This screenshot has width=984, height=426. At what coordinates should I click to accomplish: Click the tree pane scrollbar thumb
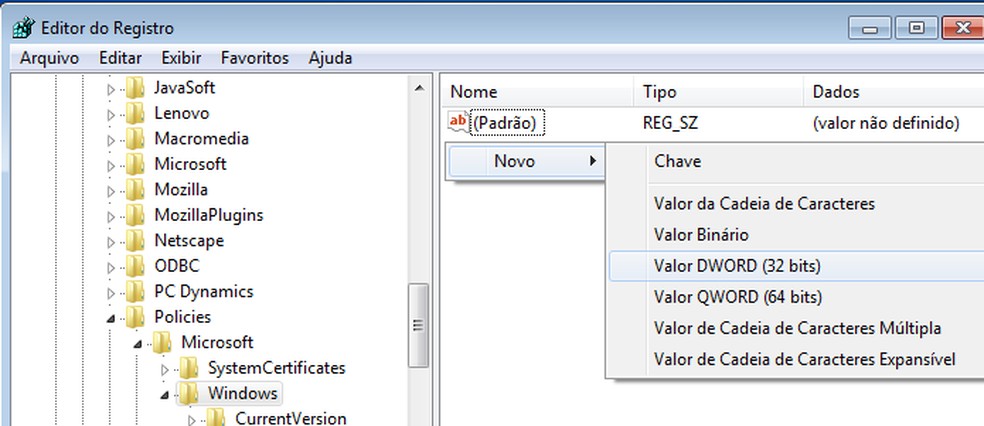[419, 325]
